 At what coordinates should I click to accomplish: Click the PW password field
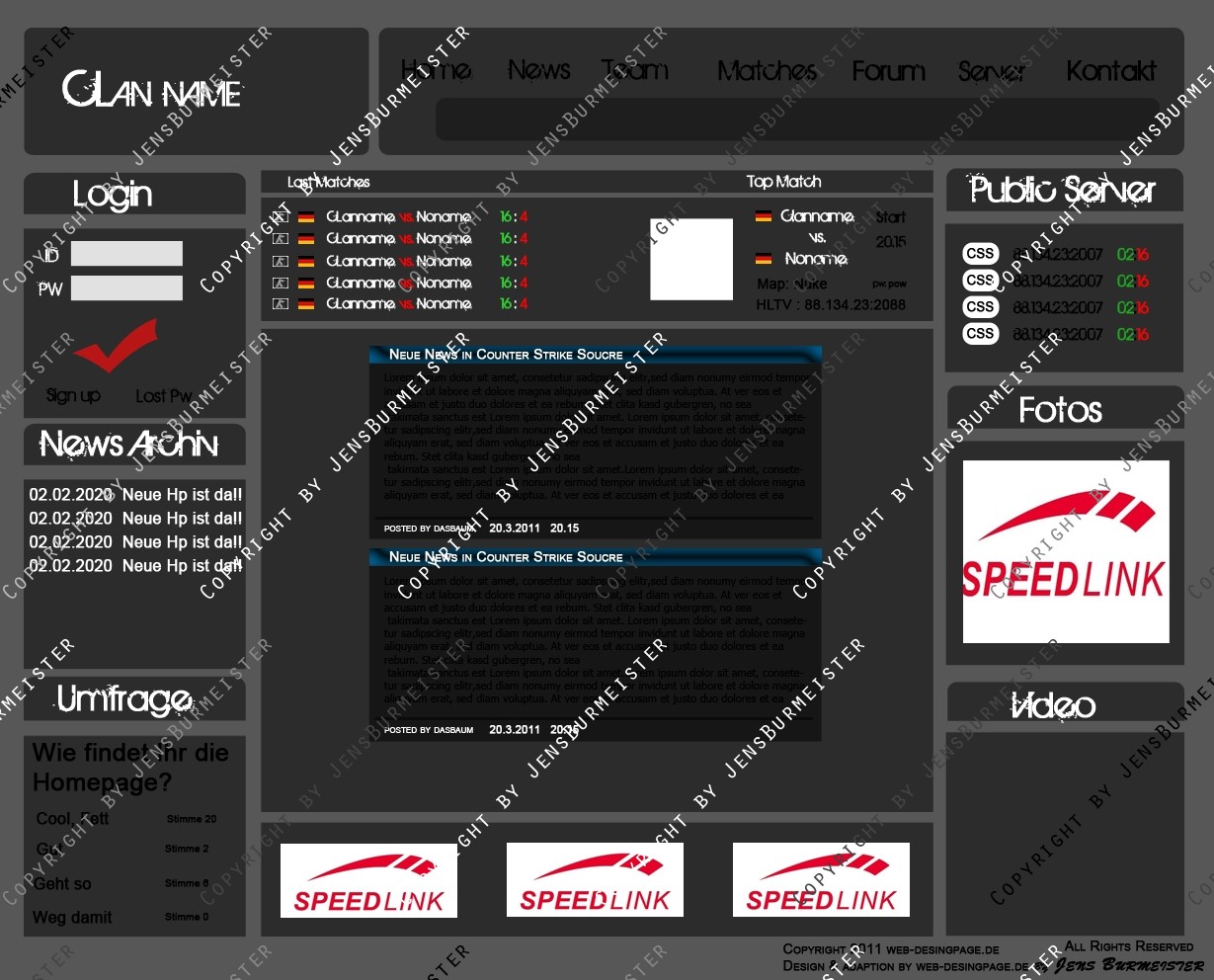click(x=126, y=288)
